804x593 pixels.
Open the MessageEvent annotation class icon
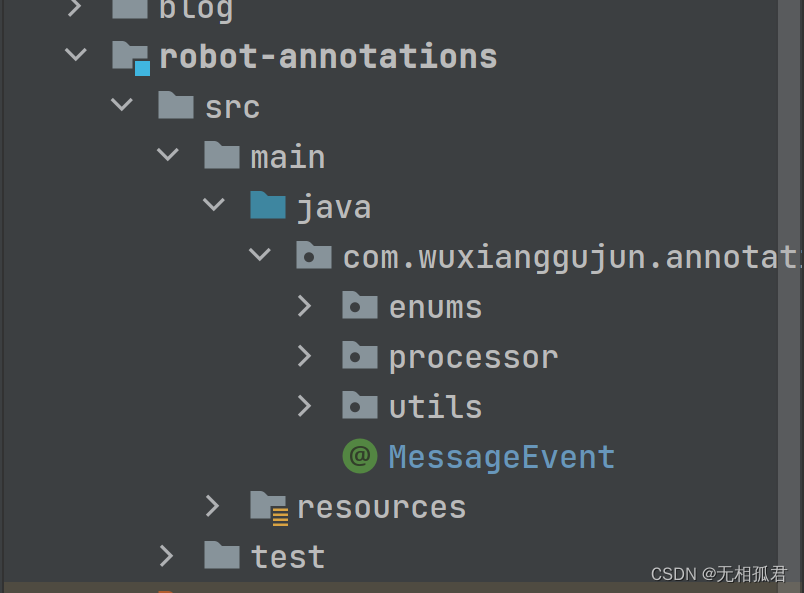click(360, 456)
